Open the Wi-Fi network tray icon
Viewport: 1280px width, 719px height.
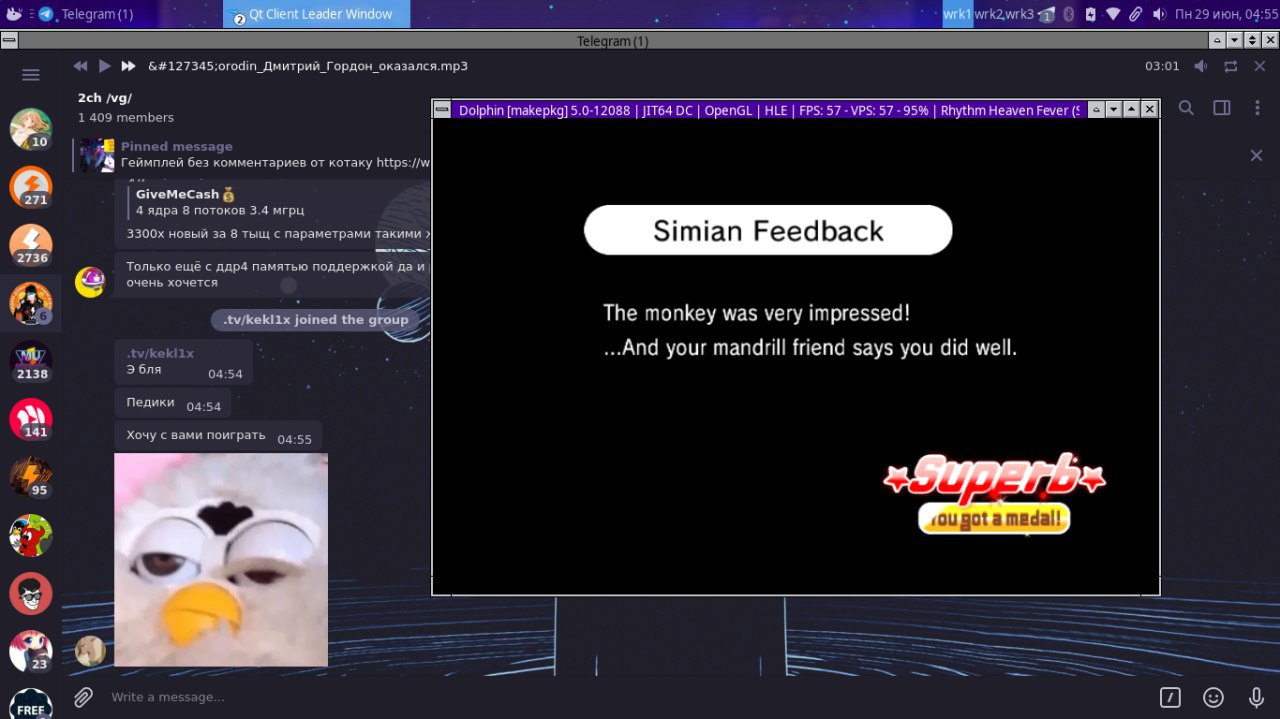(x=1113, y=14)
